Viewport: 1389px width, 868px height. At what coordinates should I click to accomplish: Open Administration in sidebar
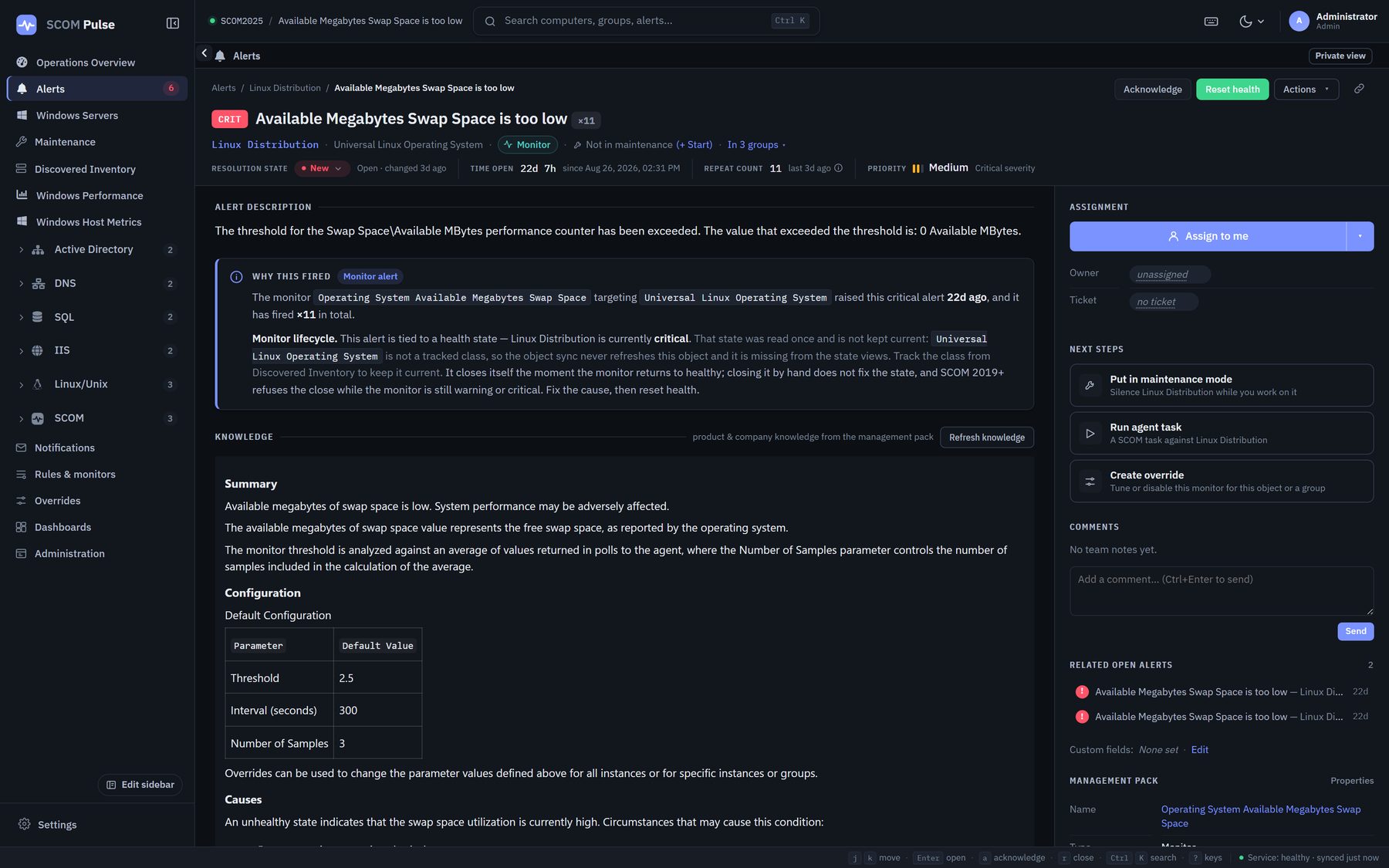pos(97,554)
